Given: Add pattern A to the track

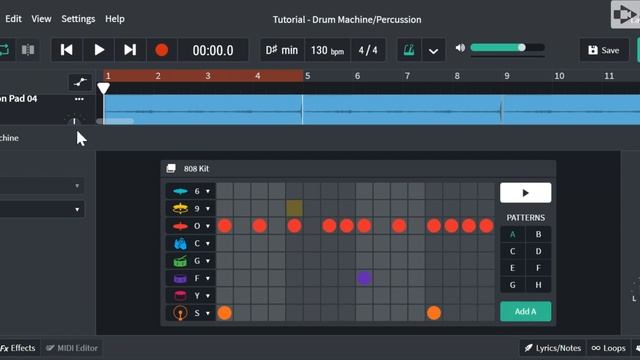Looking at the screenshot, I should click(526, 311).
